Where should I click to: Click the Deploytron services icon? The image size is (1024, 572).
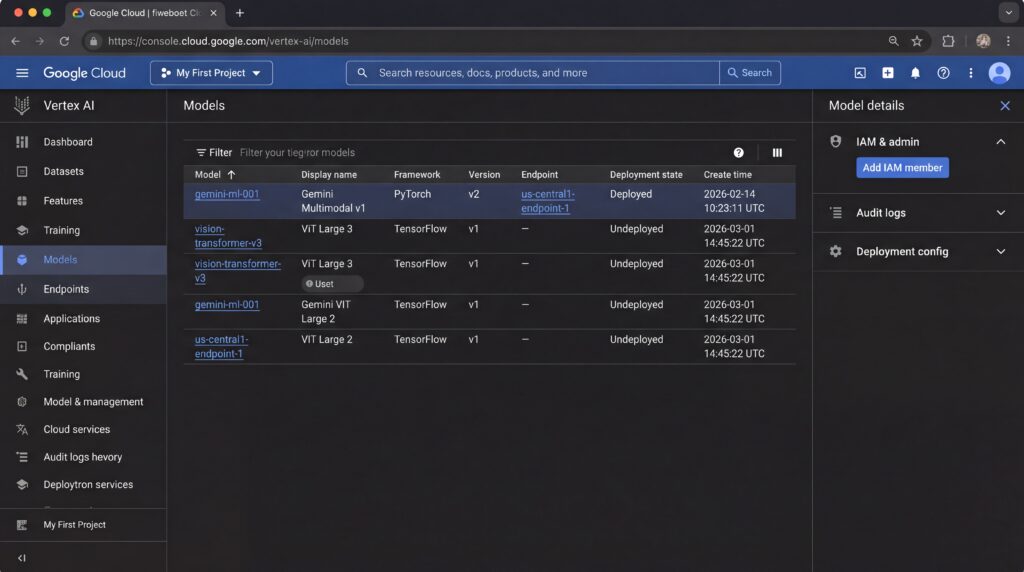22,485
